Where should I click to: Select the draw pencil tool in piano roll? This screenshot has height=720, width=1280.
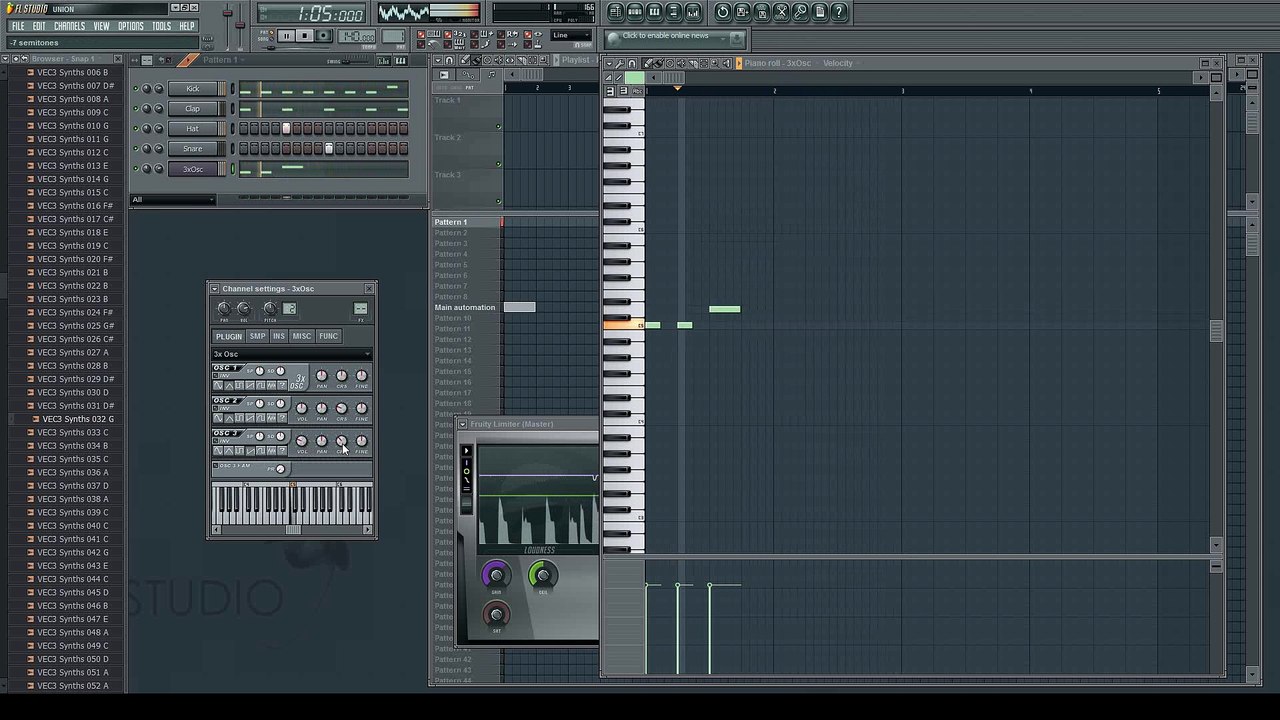point(648,63)
